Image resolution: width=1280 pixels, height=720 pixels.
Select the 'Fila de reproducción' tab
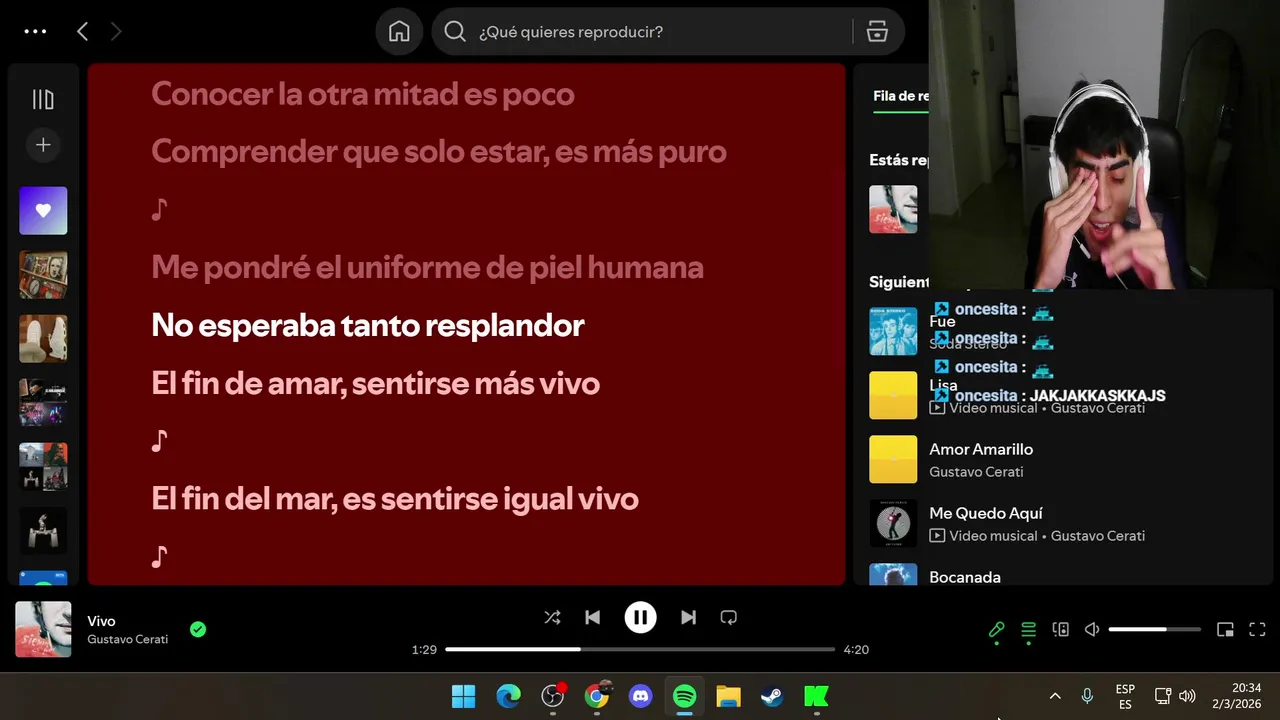coord(900,96)
